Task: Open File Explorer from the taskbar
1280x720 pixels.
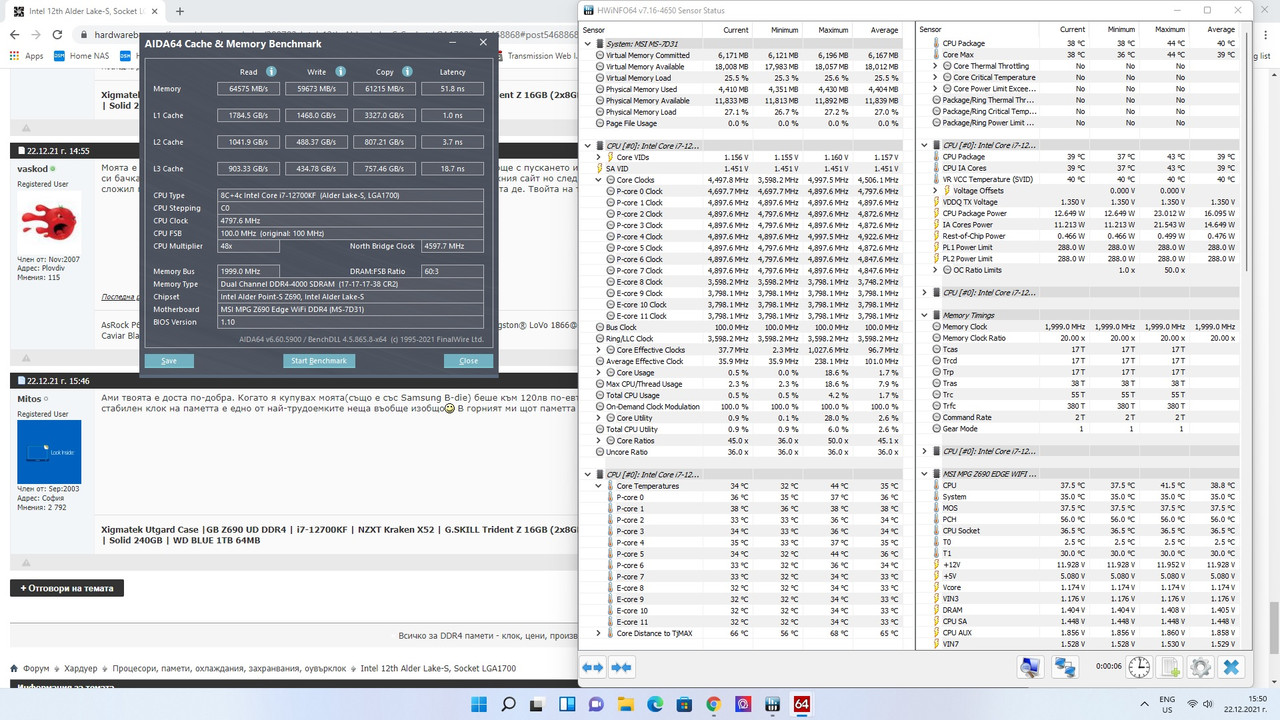Action: [625, 703]
